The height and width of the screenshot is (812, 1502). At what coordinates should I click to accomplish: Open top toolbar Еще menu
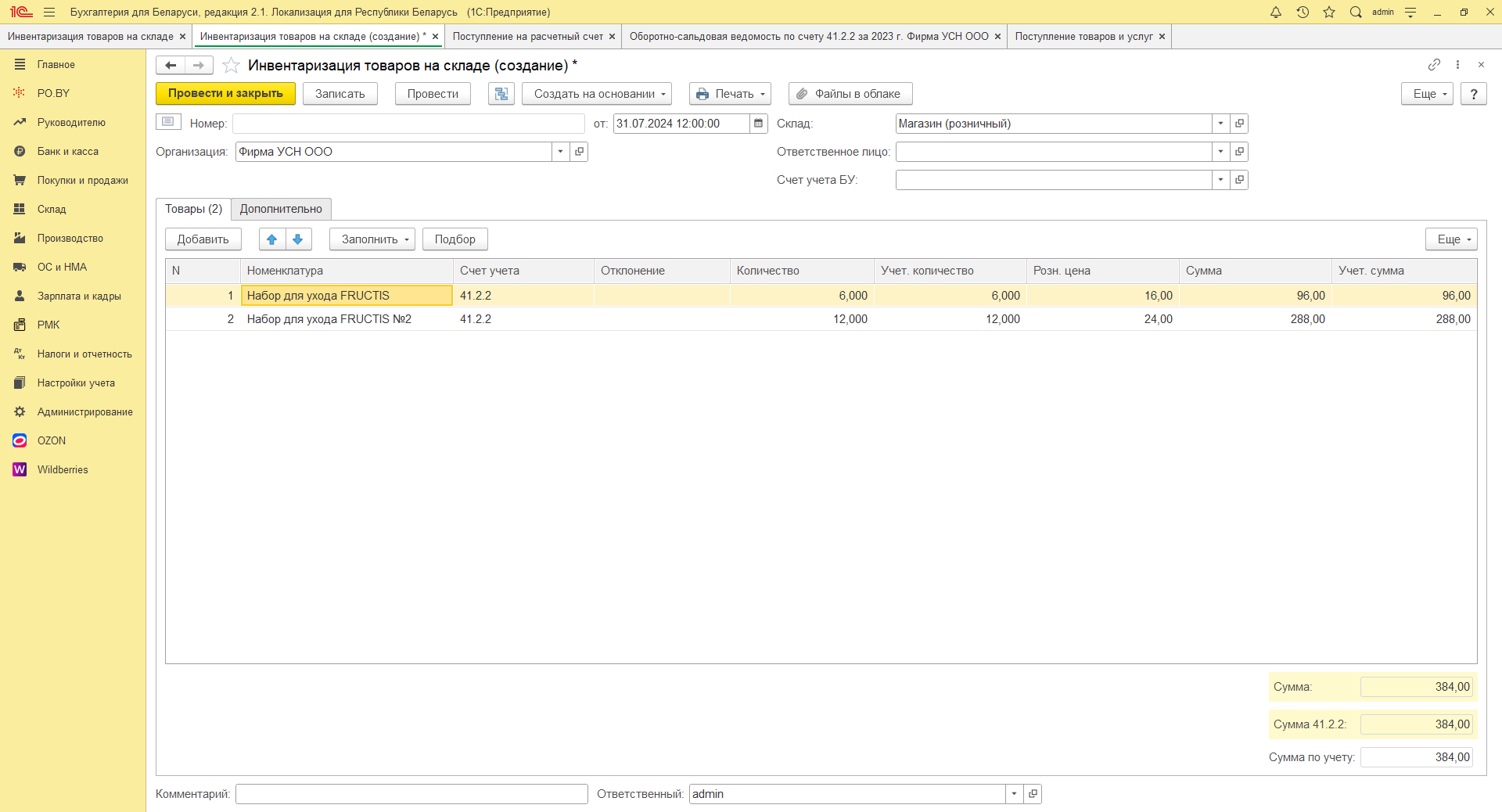[x=1427, y=94]
